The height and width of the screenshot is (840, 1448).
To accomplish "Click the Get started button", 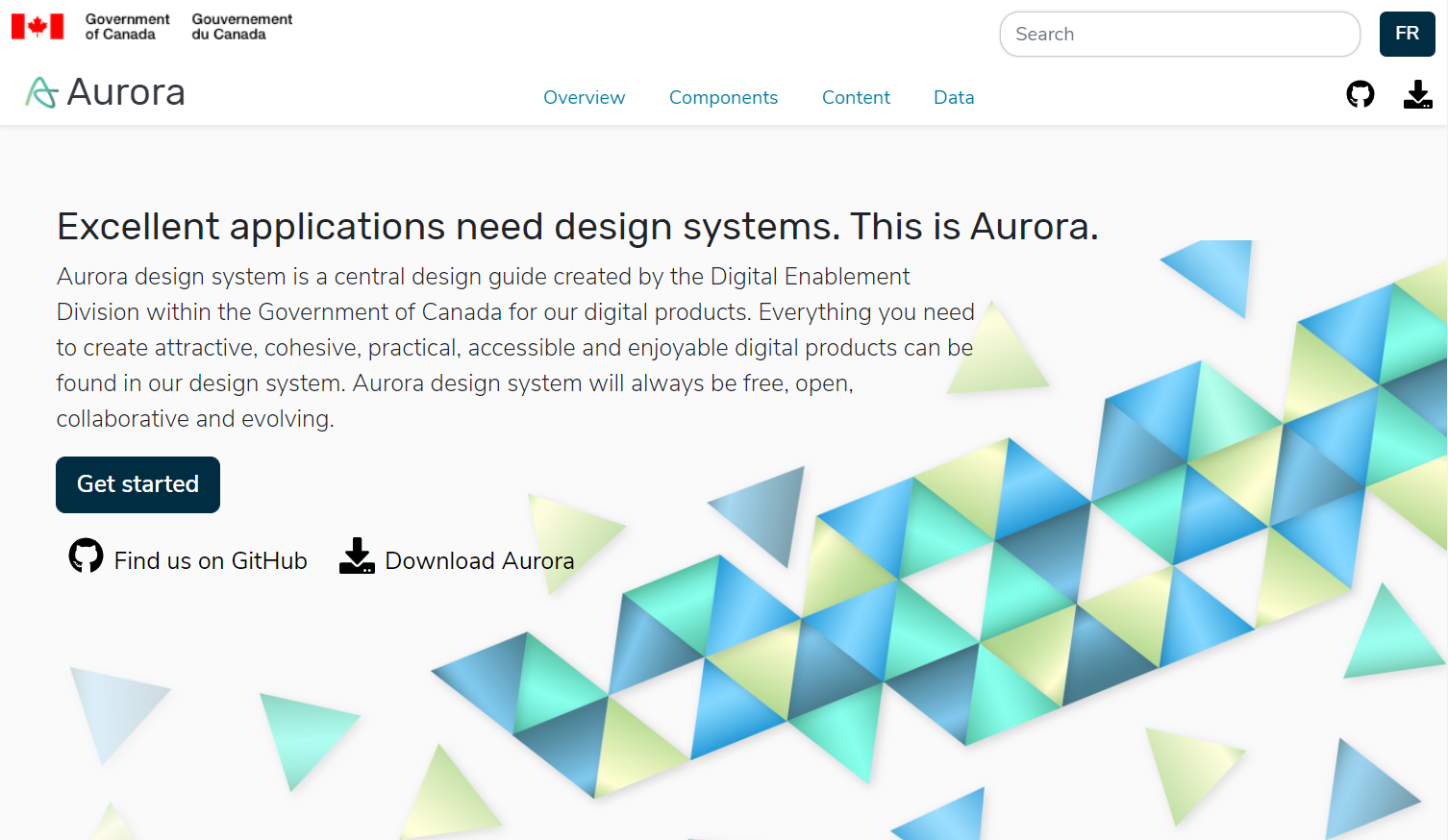I will point(137,484).
